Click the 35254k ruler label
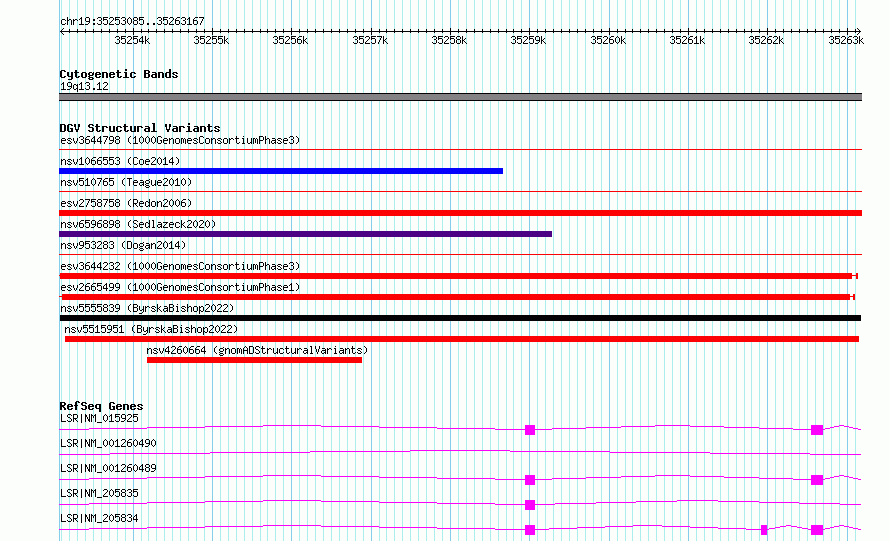Viewport: 890px width, 541px height. tap(132, 40)
